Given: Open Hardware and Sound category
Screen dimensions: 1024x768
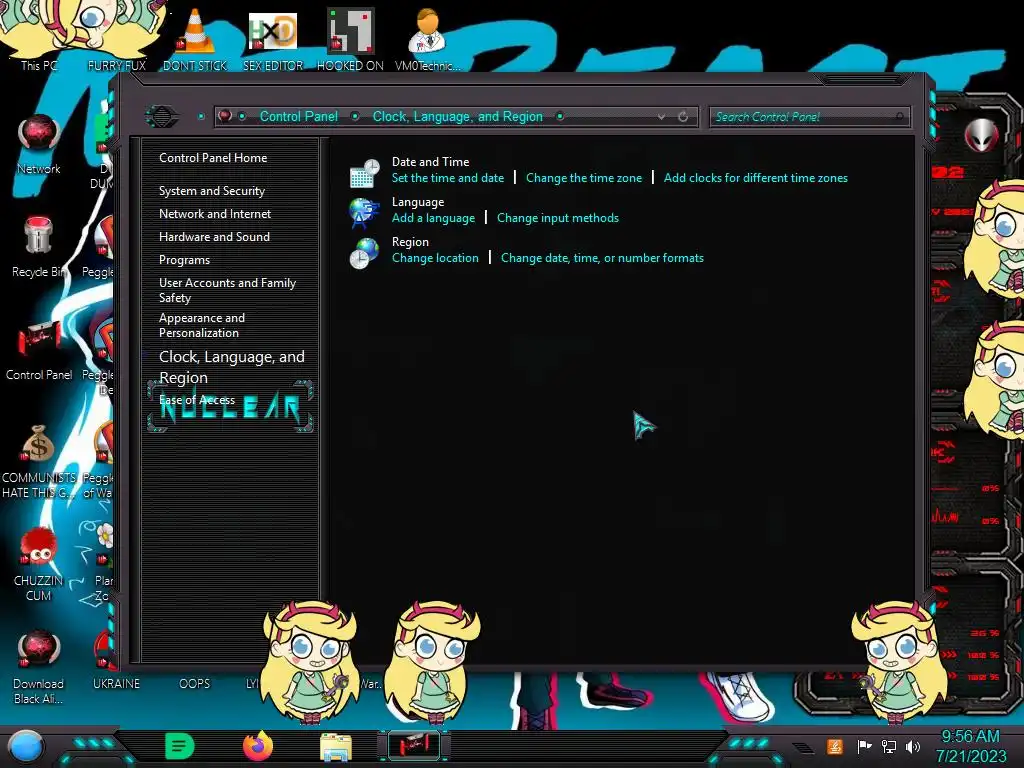Looking at the screenshot, I should click(214, 236).
